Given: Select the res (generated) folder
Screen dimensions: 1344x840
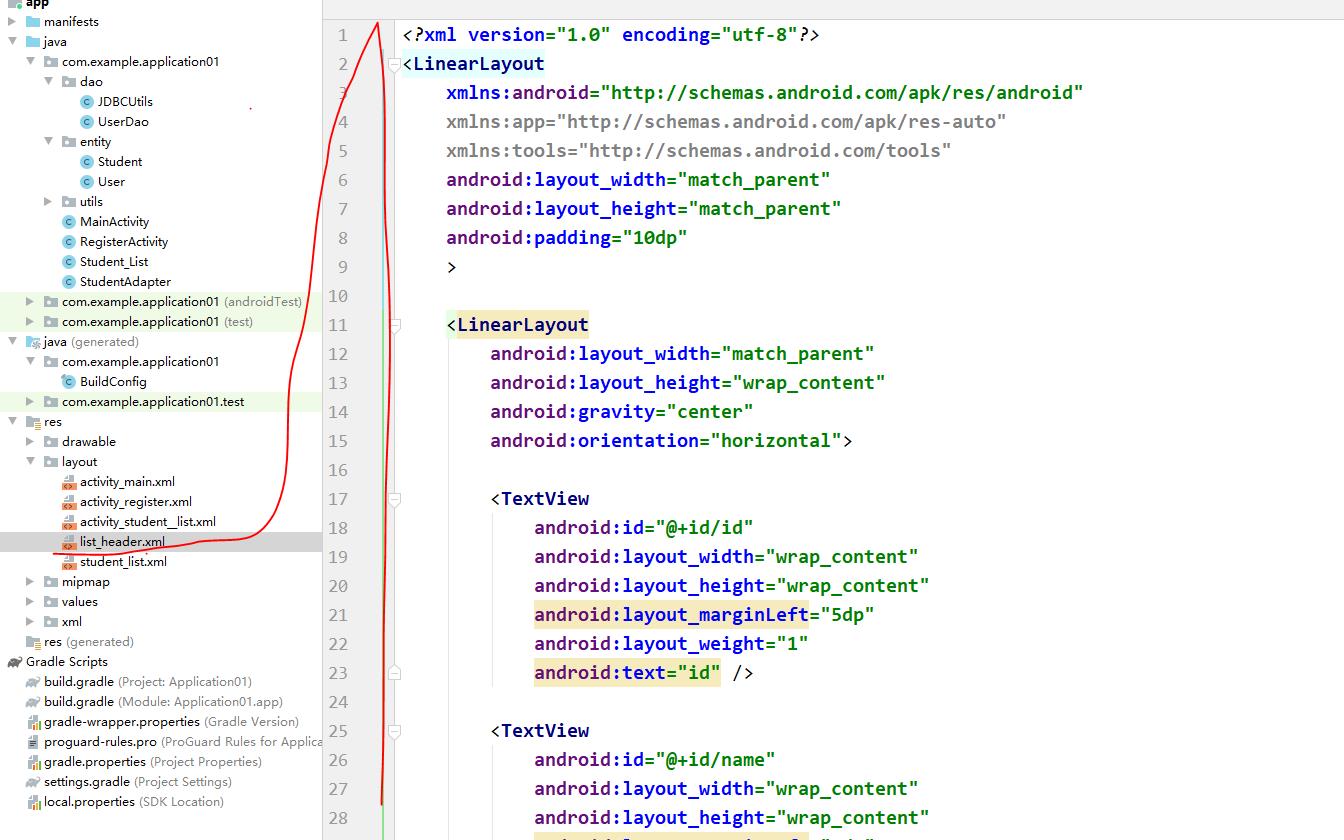Looking at the screenshot, I should click(x=88, y=641).
